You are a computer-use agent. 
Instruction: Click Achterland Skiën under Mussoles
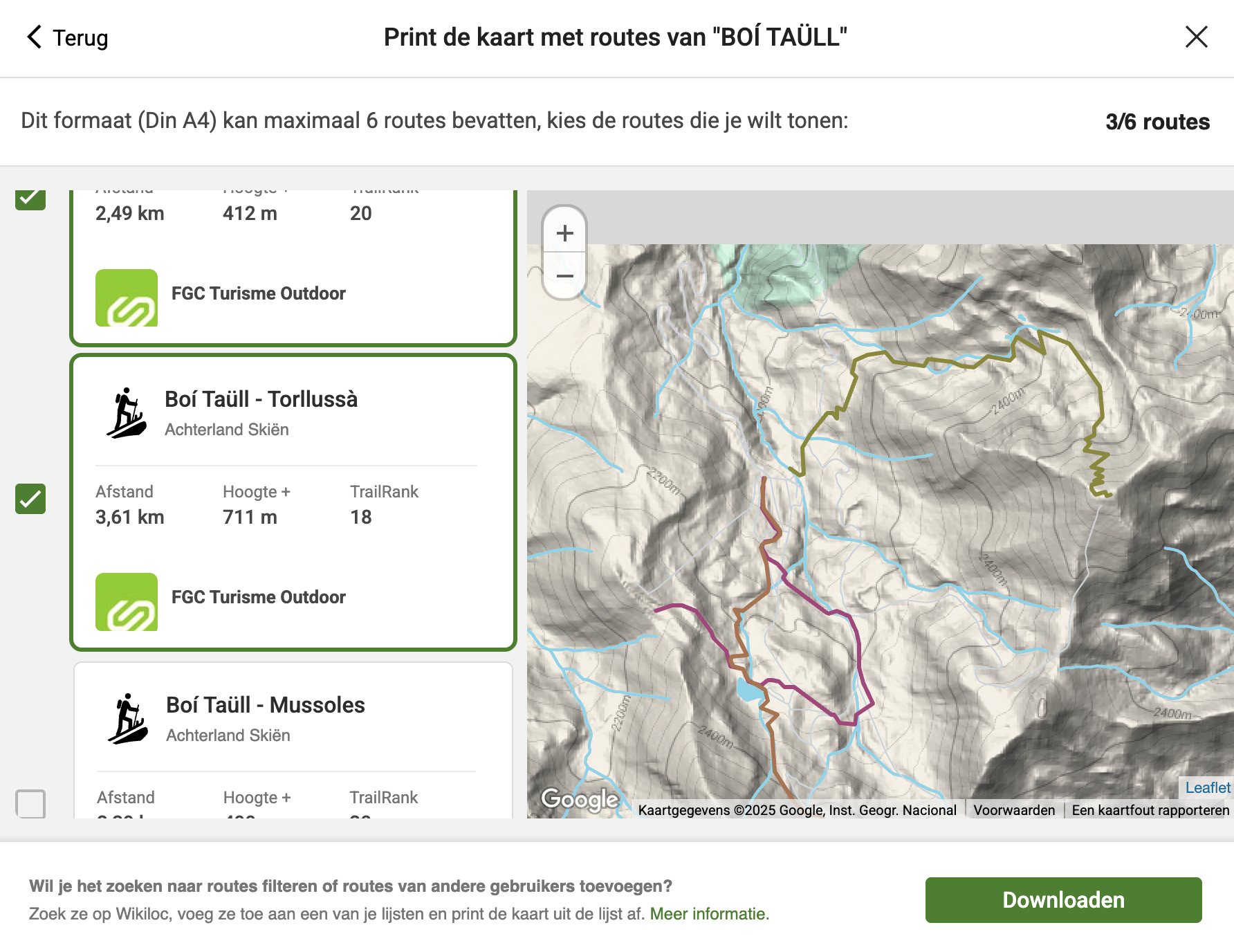pos(228,735)
